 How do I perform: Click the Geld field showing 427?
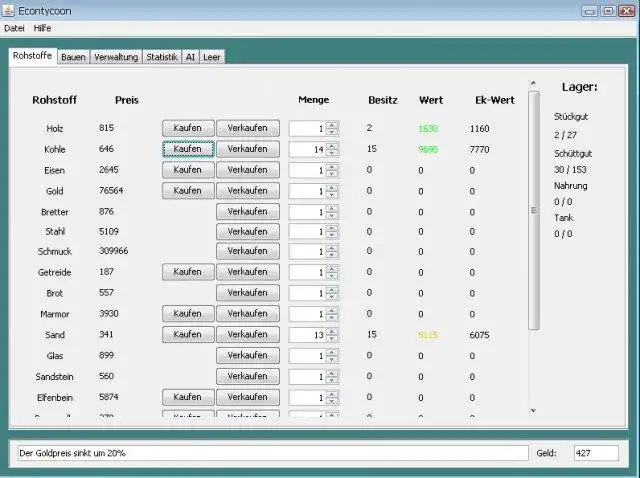[596, 453]
